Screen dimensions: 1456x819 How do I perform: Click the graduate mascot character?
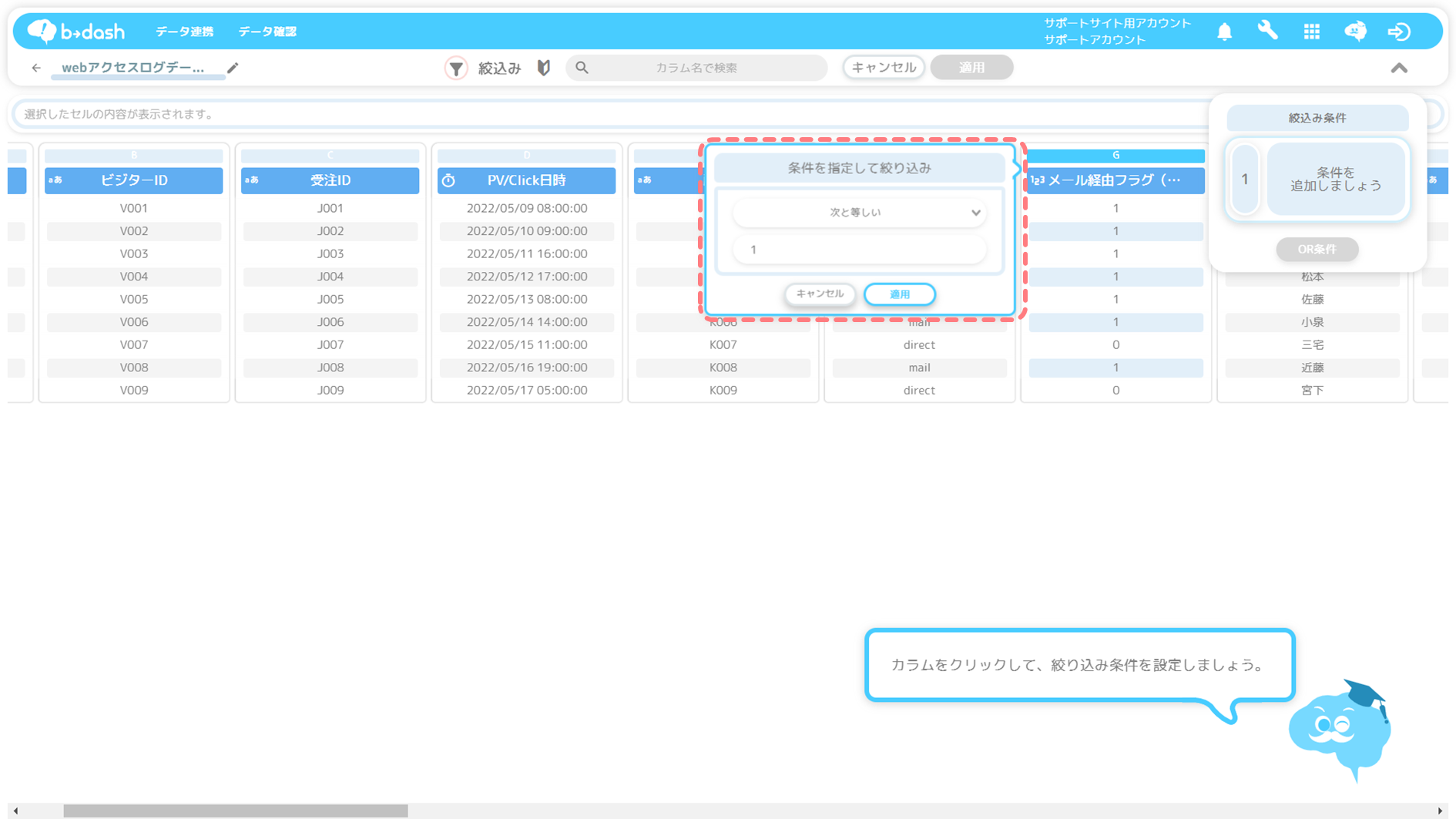(x=1341, y=730)
